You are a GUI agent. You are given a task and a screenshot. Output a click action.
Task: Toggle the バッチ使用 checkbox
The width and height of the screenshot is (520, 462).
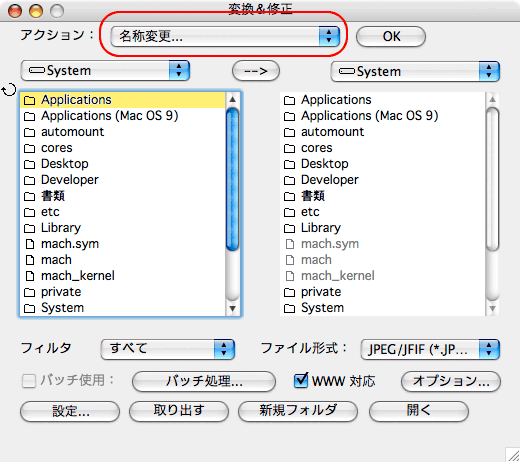[29, 381]
